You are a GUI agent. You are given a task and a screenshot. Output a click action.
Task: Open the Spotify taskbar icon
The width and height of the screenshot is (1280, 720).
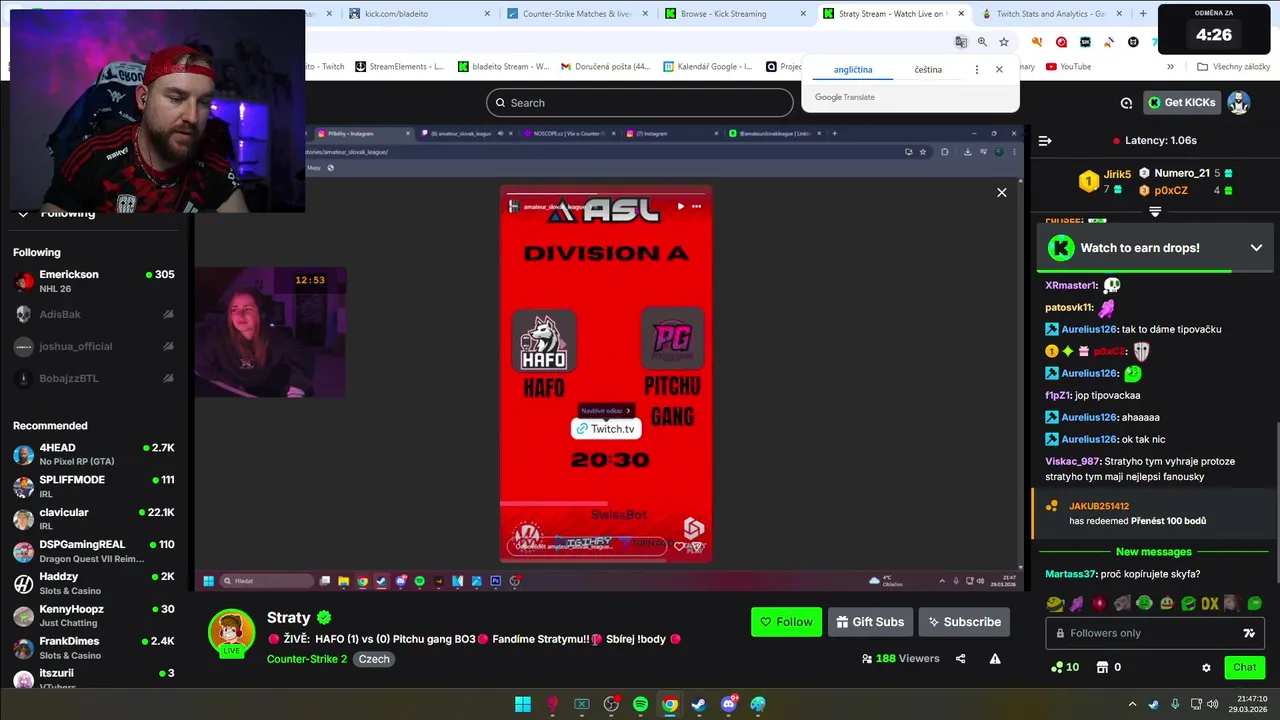point(640,704)
